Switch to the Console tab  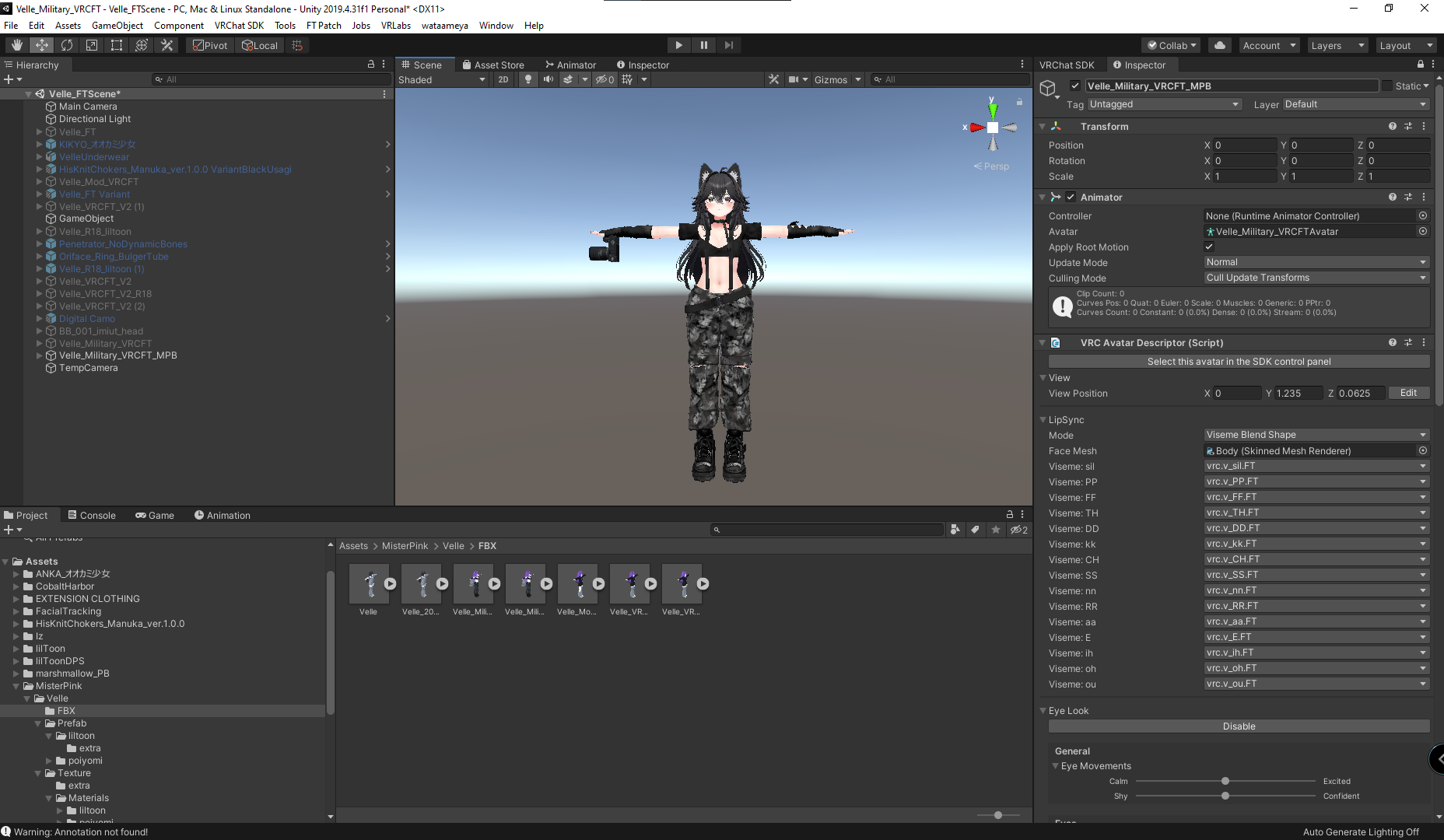91,515
